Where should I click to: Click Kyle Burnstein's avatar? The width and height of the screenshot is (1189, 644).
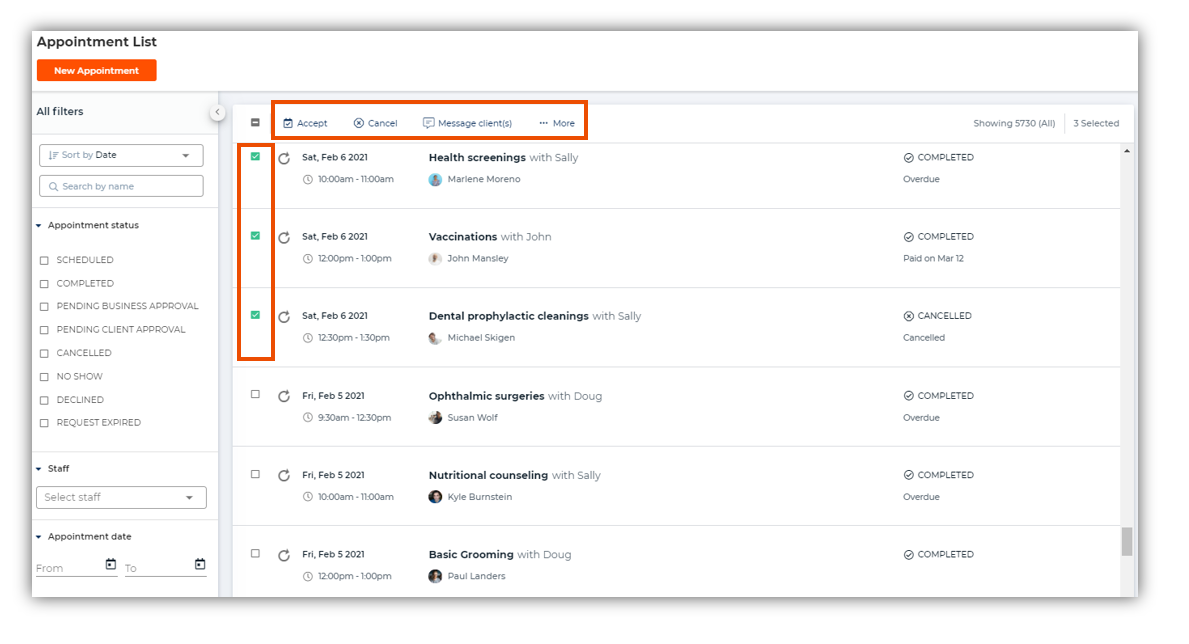tap(435, 497)
